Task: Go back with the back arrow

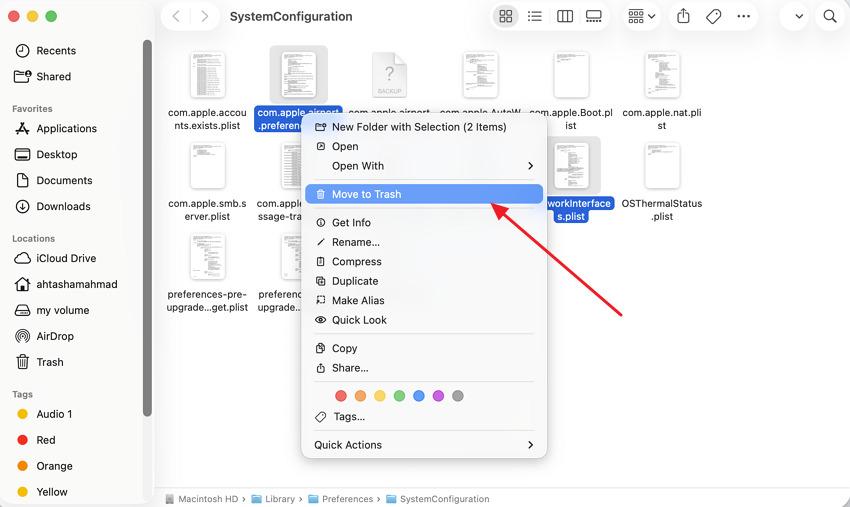Action: (176, 16)
